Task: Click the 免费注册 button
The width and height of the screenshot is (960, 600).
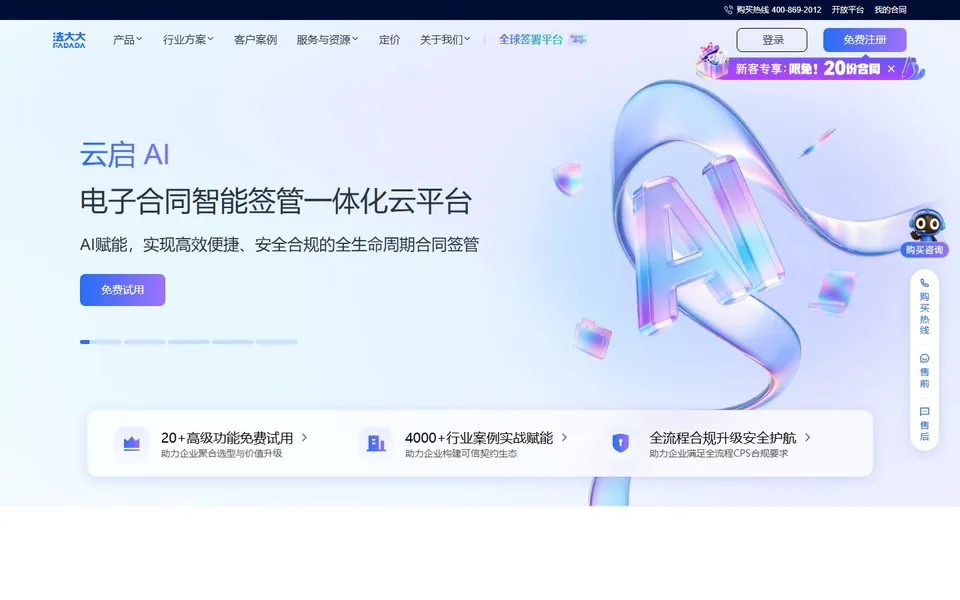Action: 864,40
